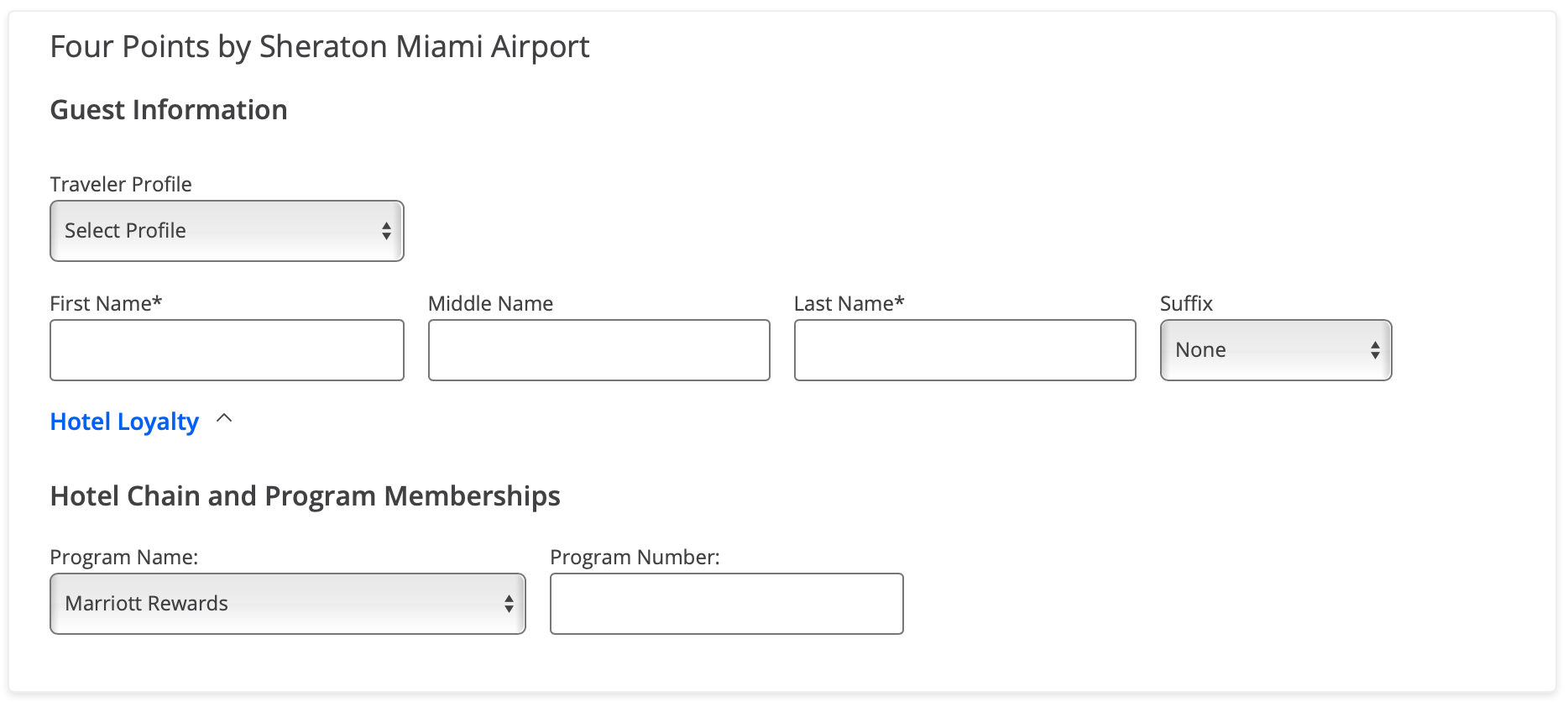Click the Select Profile spinner arrows

click(386, 230)
